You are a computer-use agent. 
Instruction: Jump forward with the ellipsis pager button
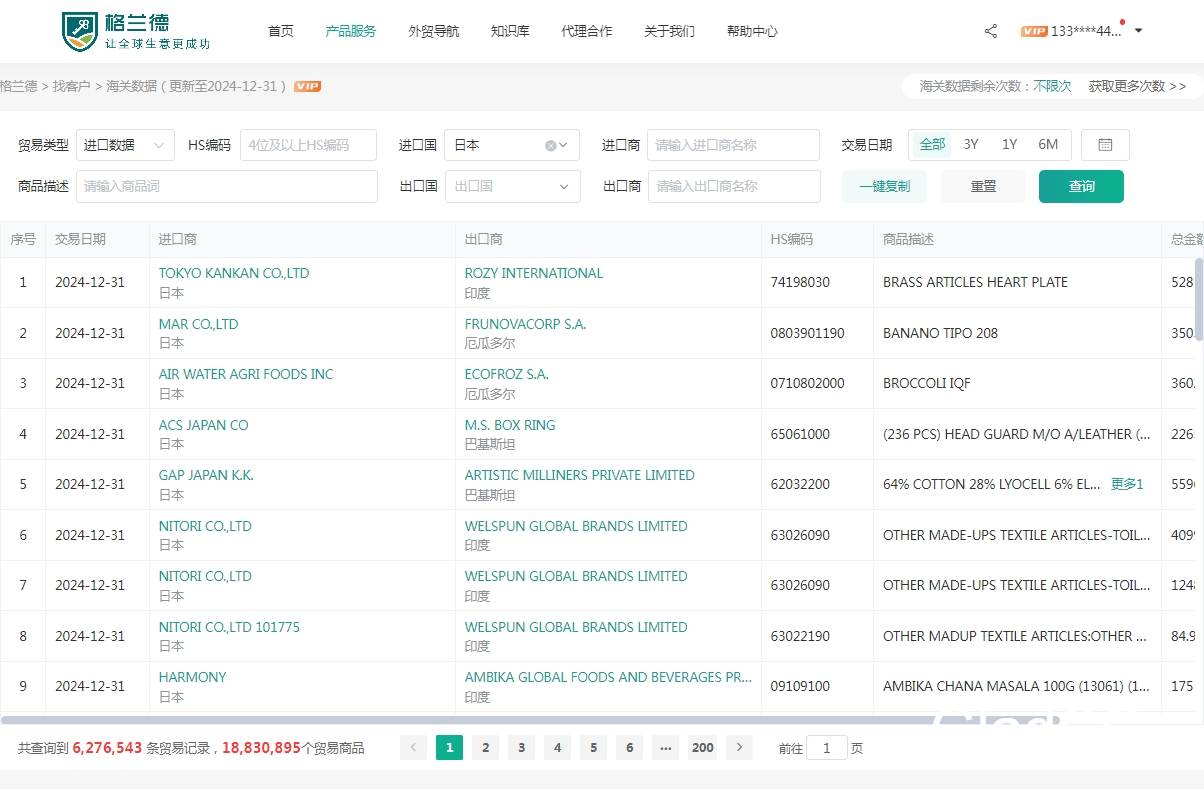point(666,747)
